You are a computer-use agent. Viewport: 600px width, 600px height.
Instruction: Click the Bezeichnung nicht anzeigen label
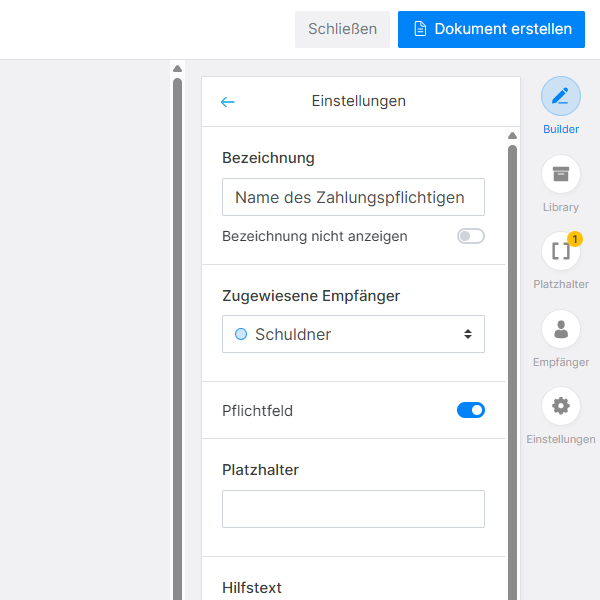tap(315, 236)
